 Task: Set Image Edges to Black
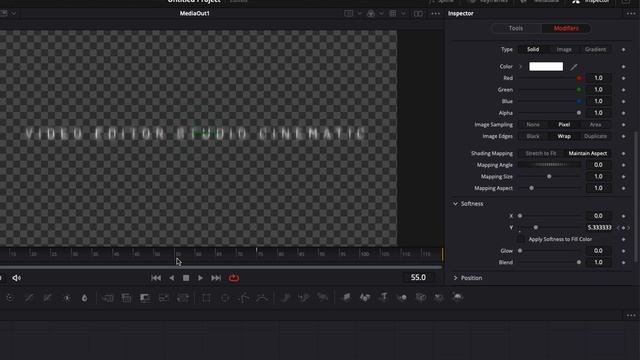click(533, 136)
